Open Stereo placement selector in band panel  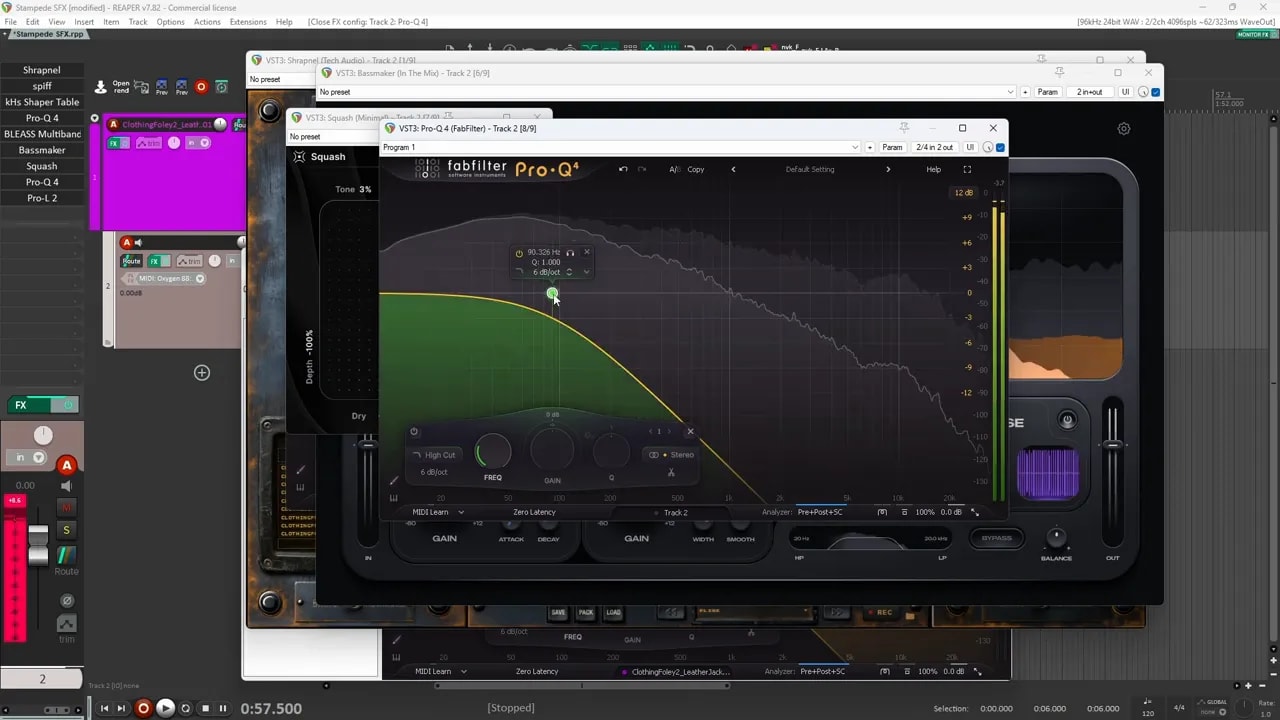click(x=671, y=455)
